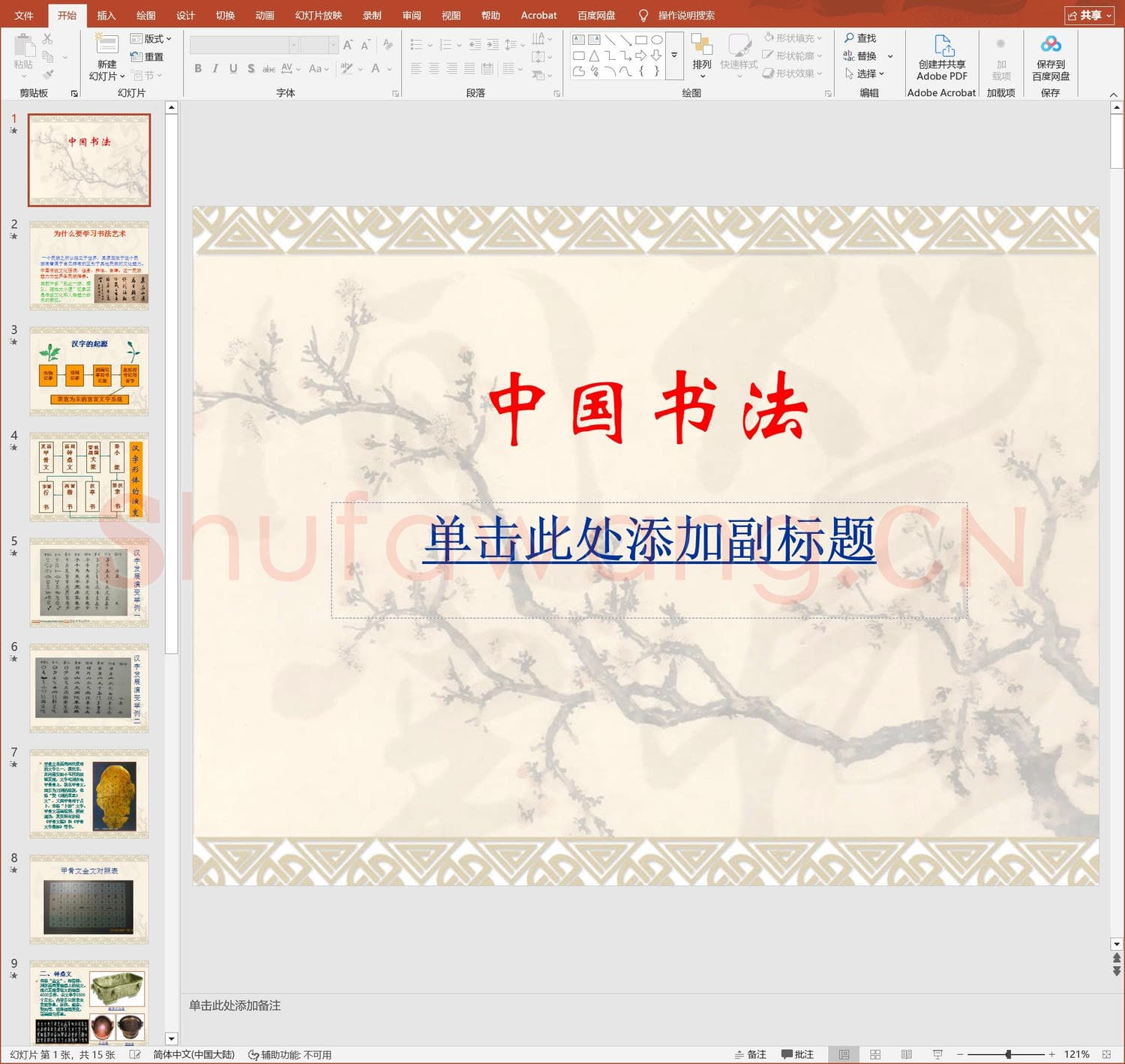This screenshot has height=1064, width=1125.
Task: Adjust the zoom slider handle
Action: [1009, 1054]
